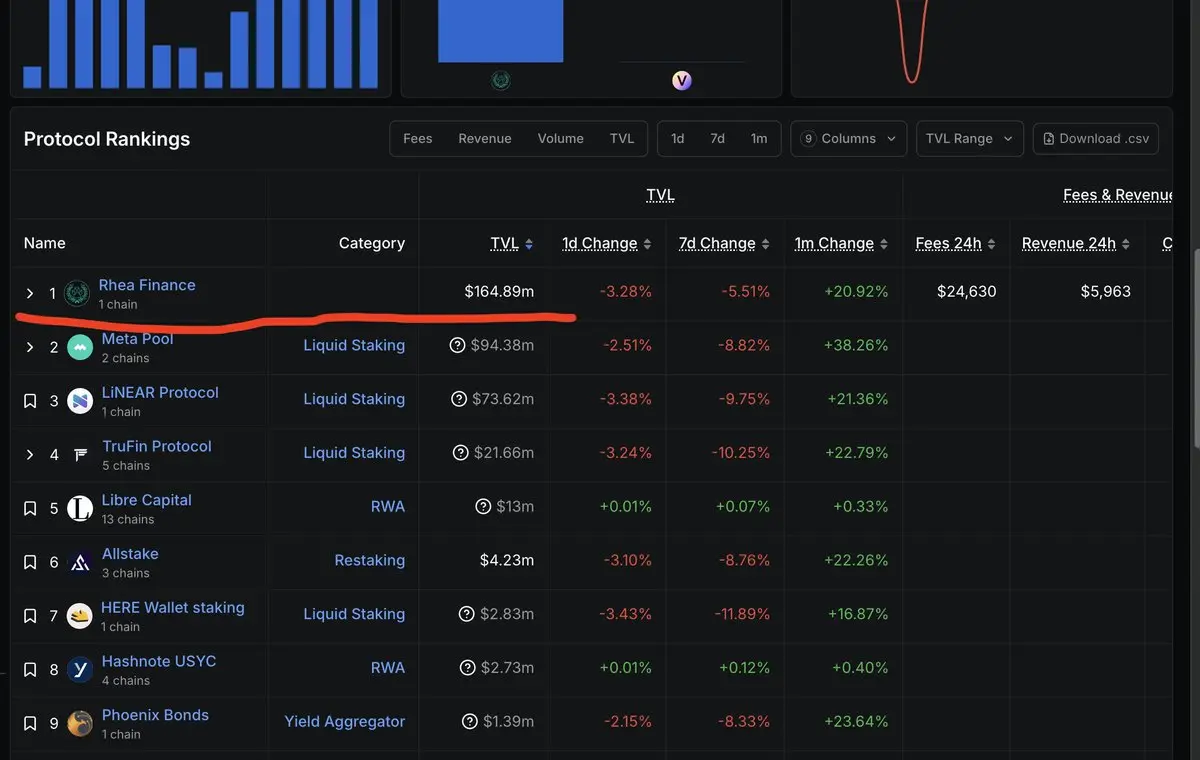Click the help icon beside $1.39m TVL
The height and width of the screenshot is (760, 1200).
470,722
